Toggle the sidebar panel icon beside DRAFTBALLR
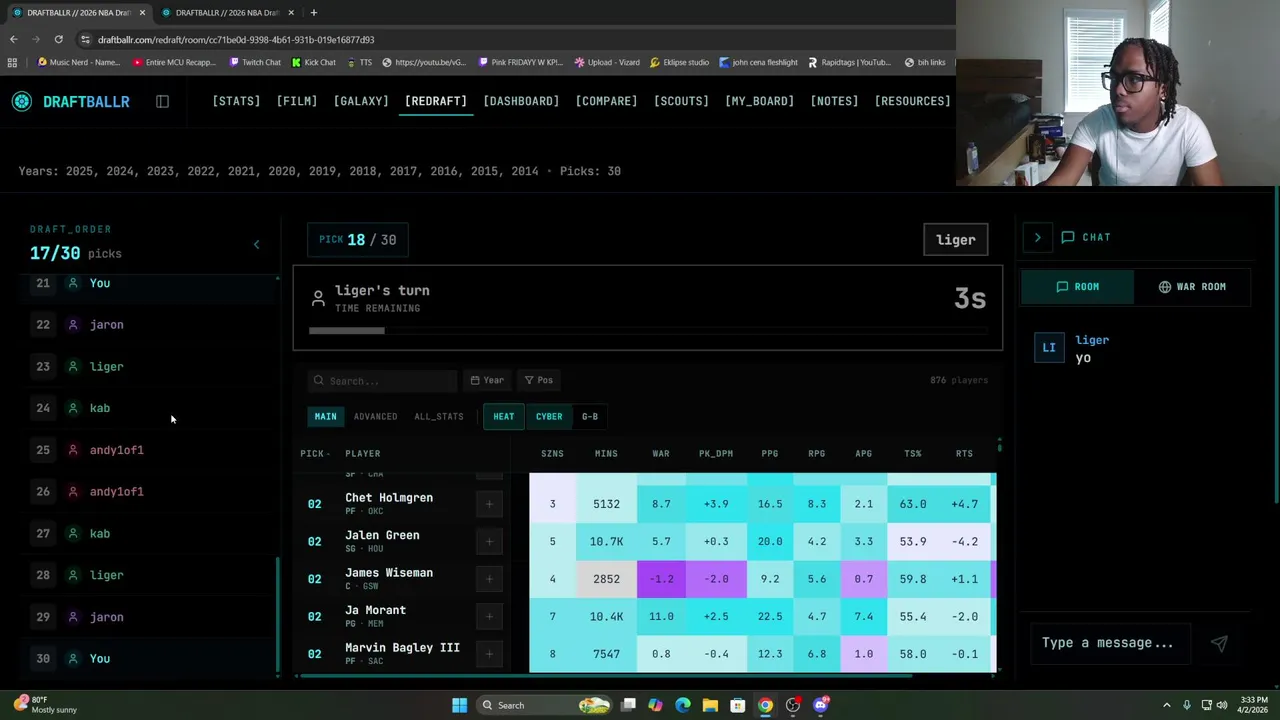The height and width of the screenshot is (720, 1280). (x=162, y=101)
